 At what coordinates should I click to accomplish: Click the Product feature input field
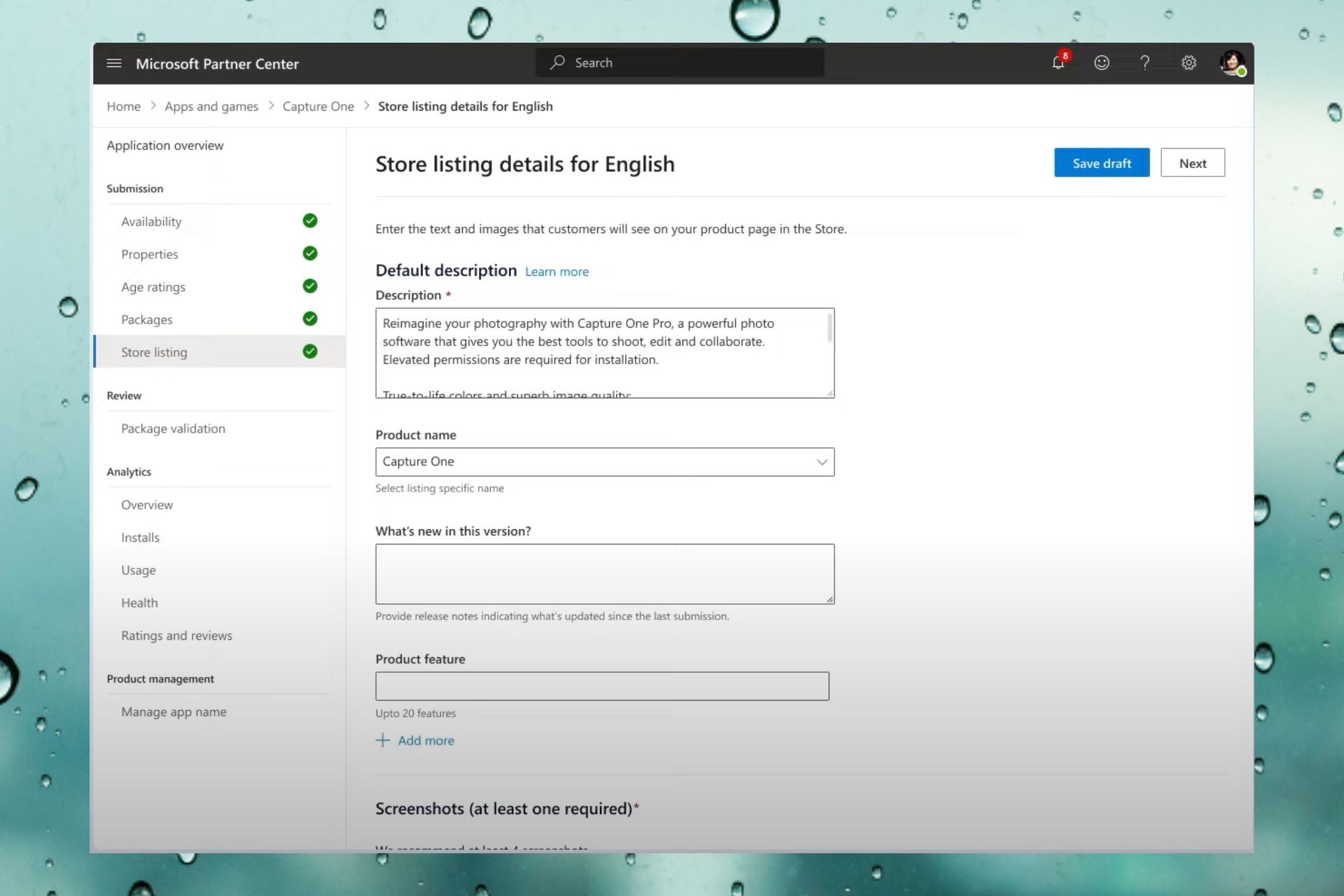602,686
